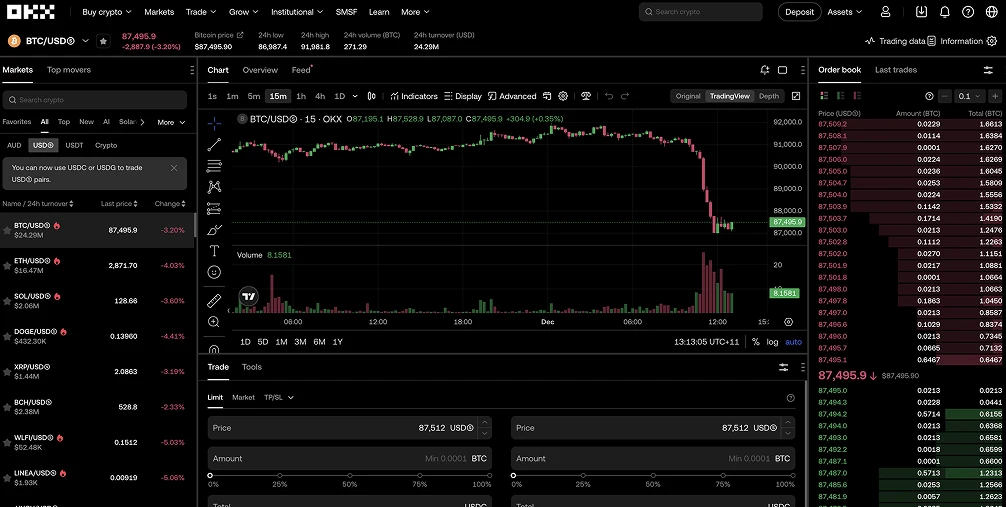This screenshot has width=1006, height=507.
Task: Show buy and sell orders layout
Action: [824, 96]
